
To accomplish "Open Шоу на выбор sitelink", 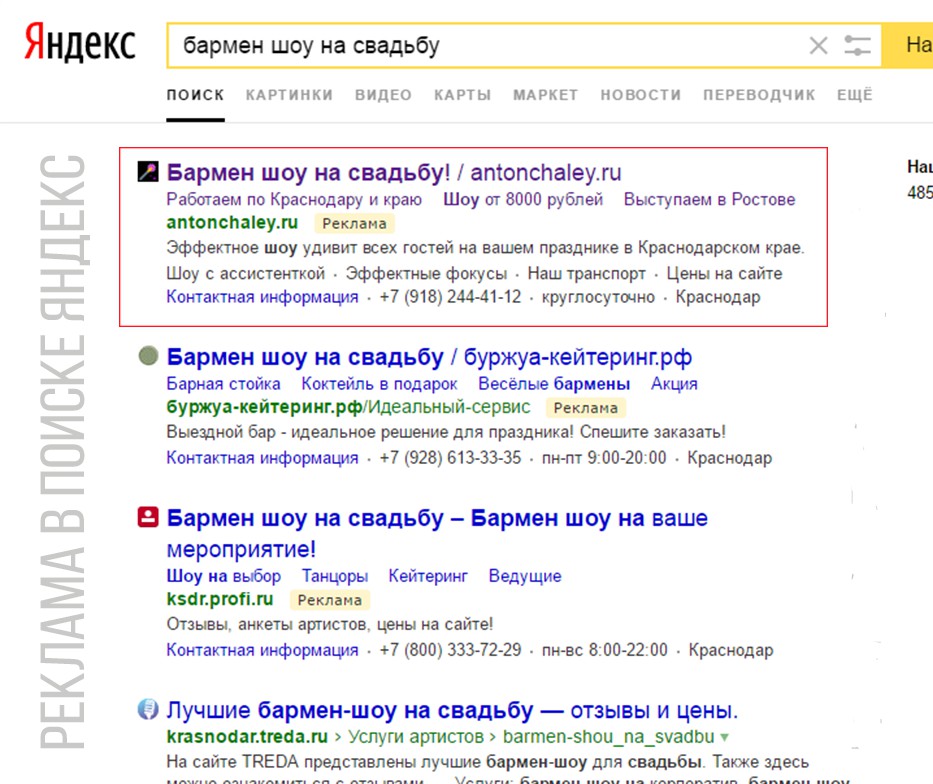I will coord(224,576).
